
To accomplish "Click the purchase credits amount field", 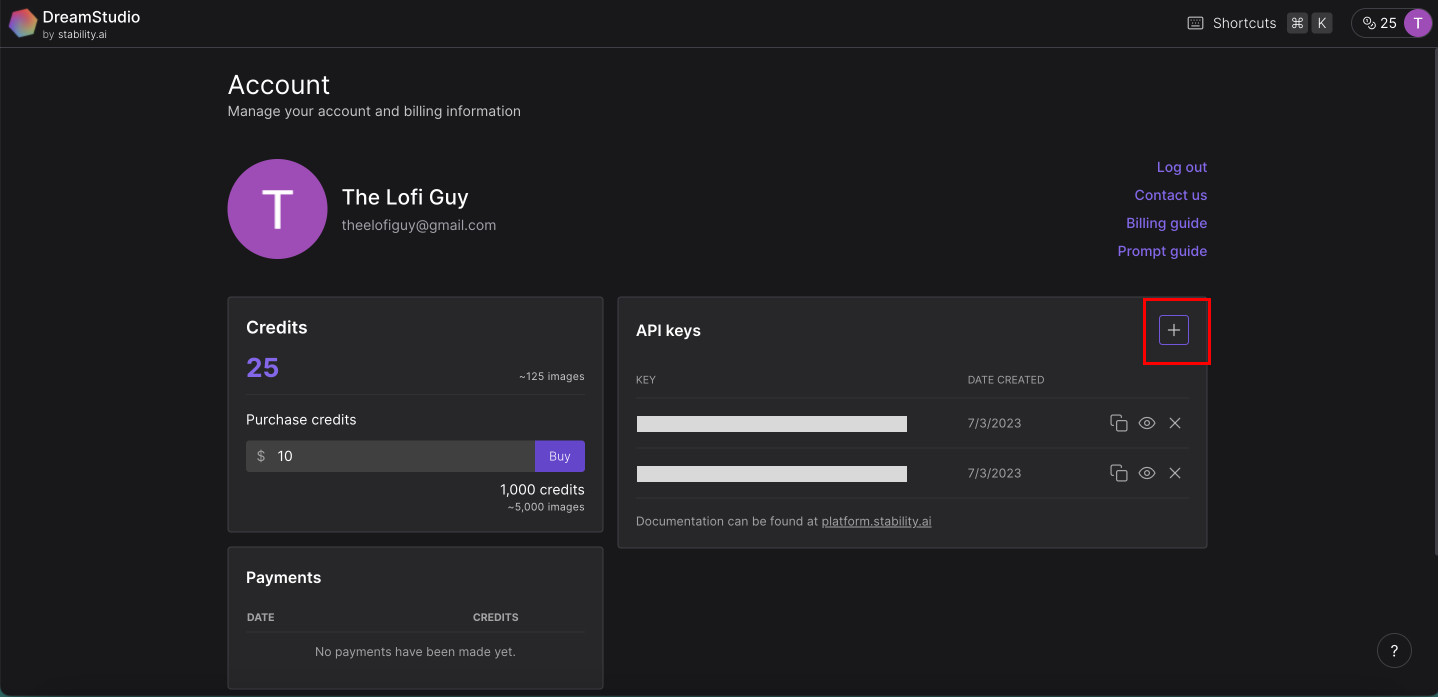I will pos(400,456).
